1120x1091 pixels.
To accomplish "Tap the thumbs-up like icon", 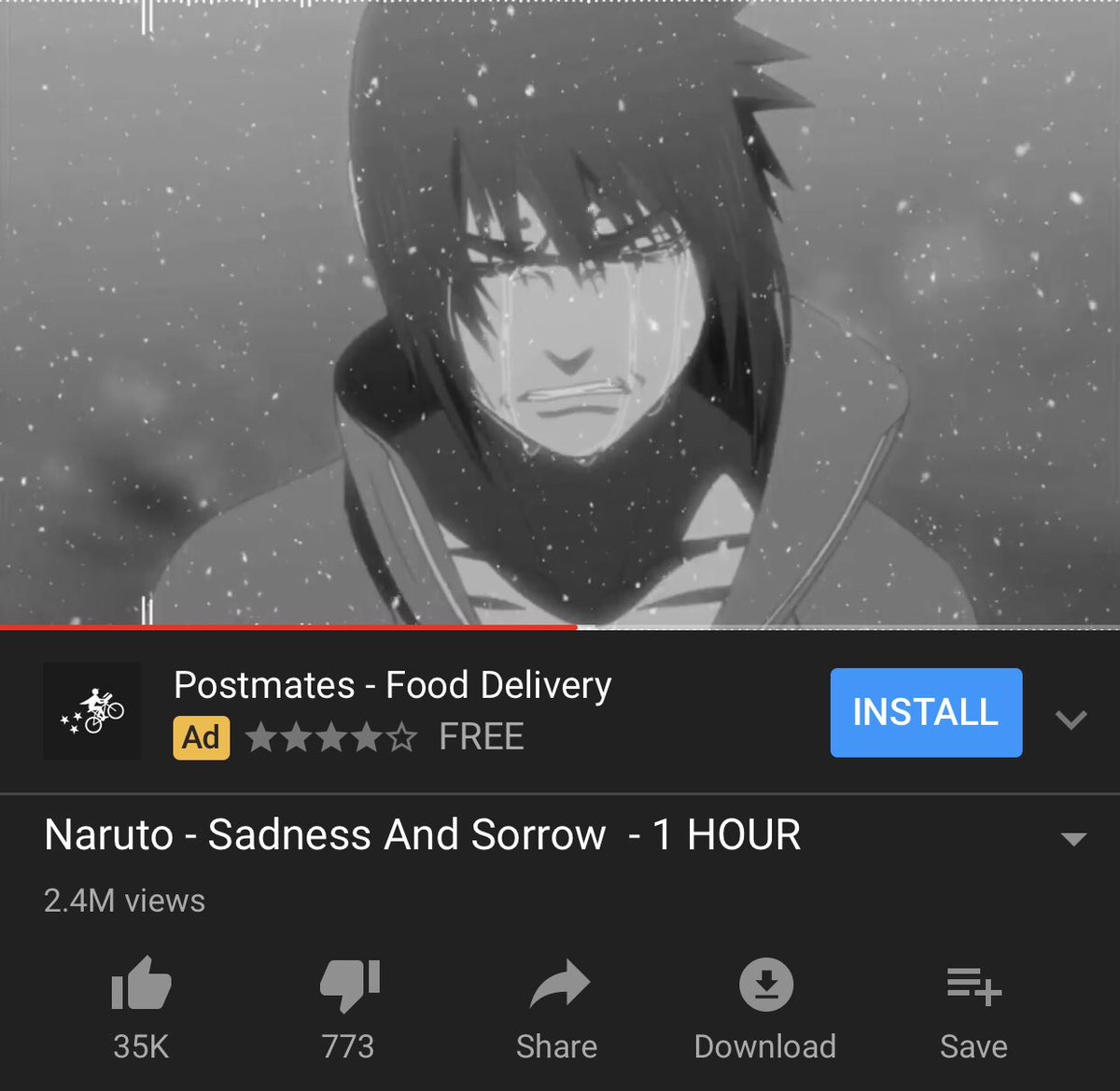I will (141, 984).
